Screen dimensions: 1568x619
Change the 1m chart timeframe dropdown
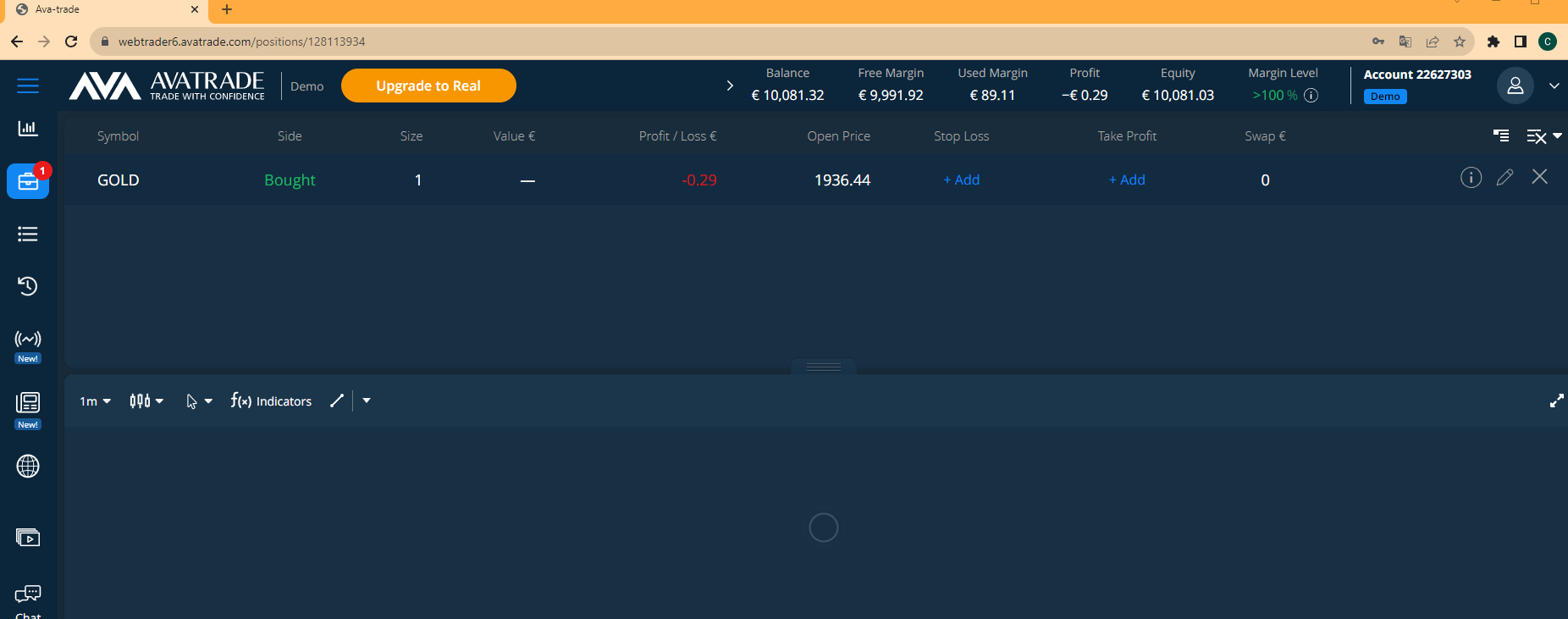(95, 401)
